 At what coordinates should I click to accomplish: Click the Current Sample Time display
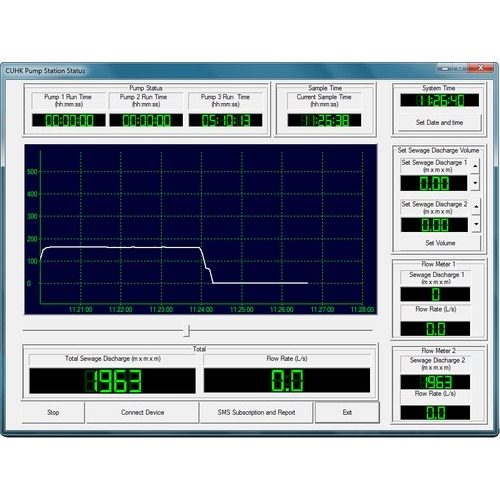324,120
